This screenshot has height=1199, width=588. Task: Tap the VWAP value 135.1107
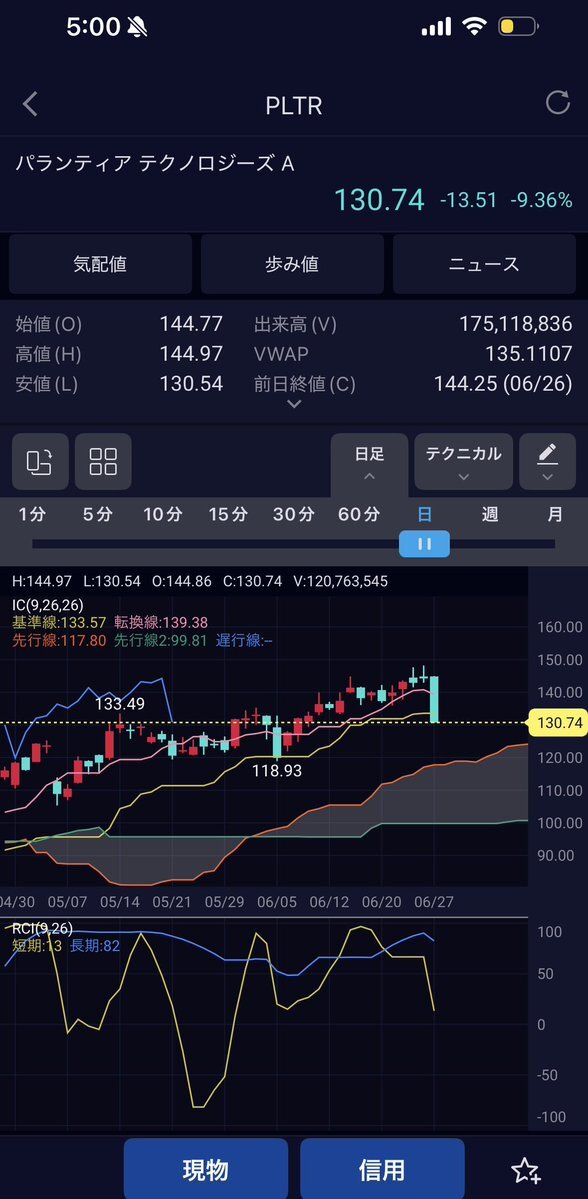528,354
